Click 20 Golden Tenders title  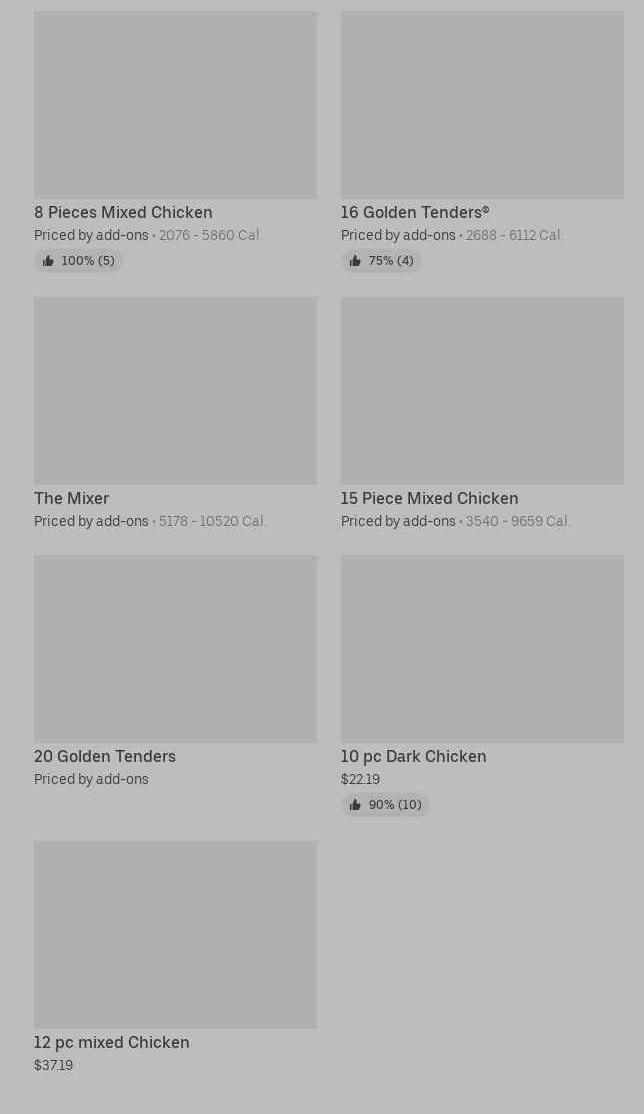click(x=105, y=756)
